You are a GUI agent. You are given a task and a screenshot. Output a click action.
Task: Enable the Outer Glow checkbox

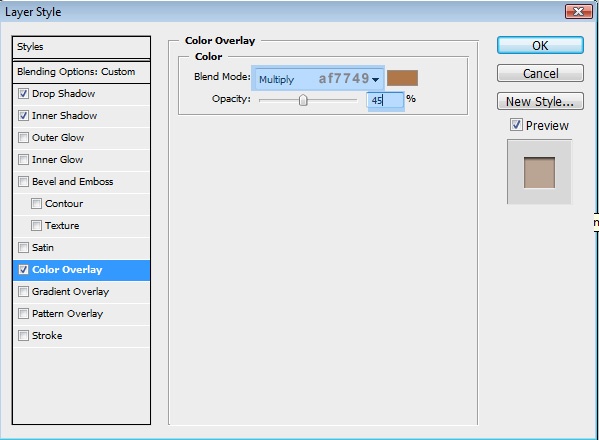click(x=23, y=138)
